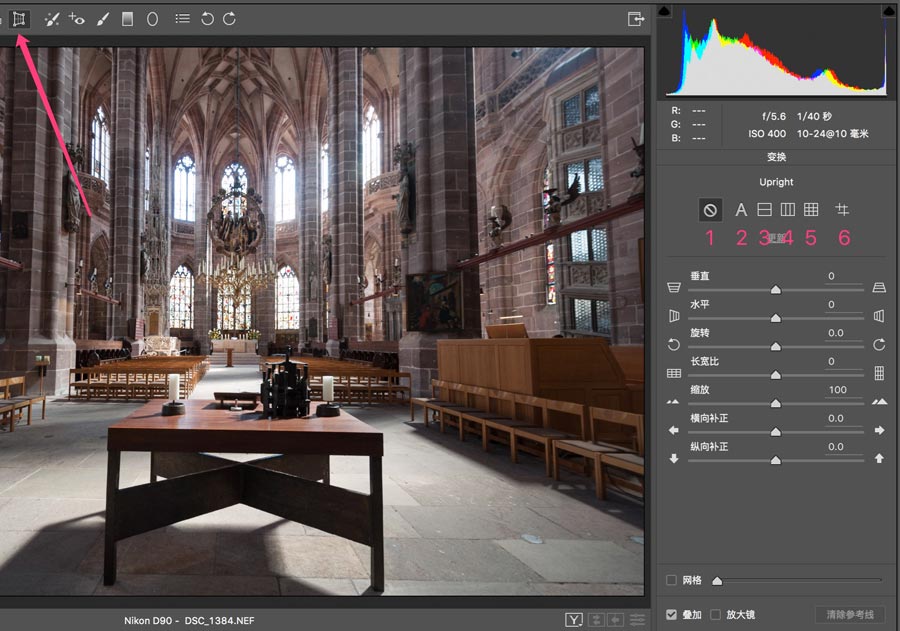
Task: Click the large mountains icon right of 缩放
Action: pyautogui.click(x=879, y=401)
